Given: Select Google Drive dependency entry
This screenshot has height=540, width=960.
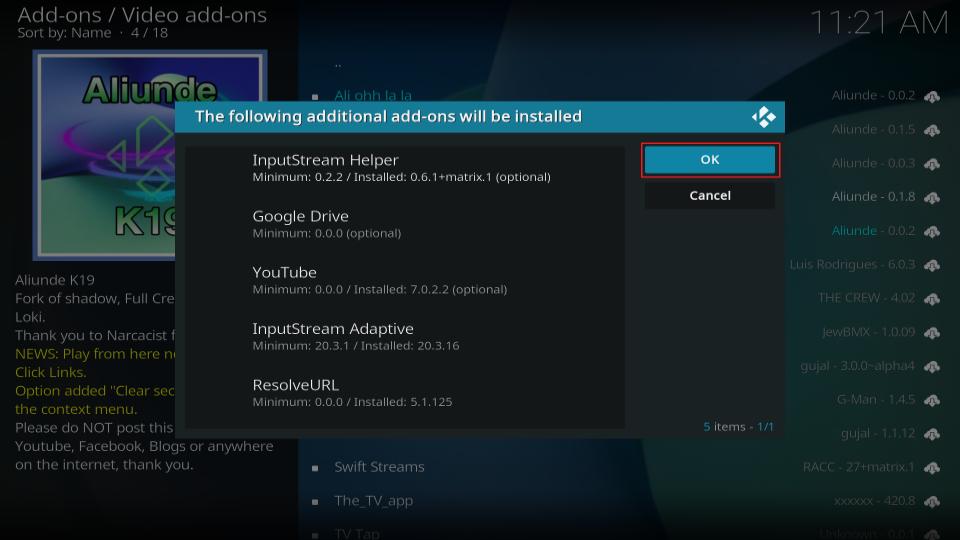Looking at the screenshot, I should [405, 224].
